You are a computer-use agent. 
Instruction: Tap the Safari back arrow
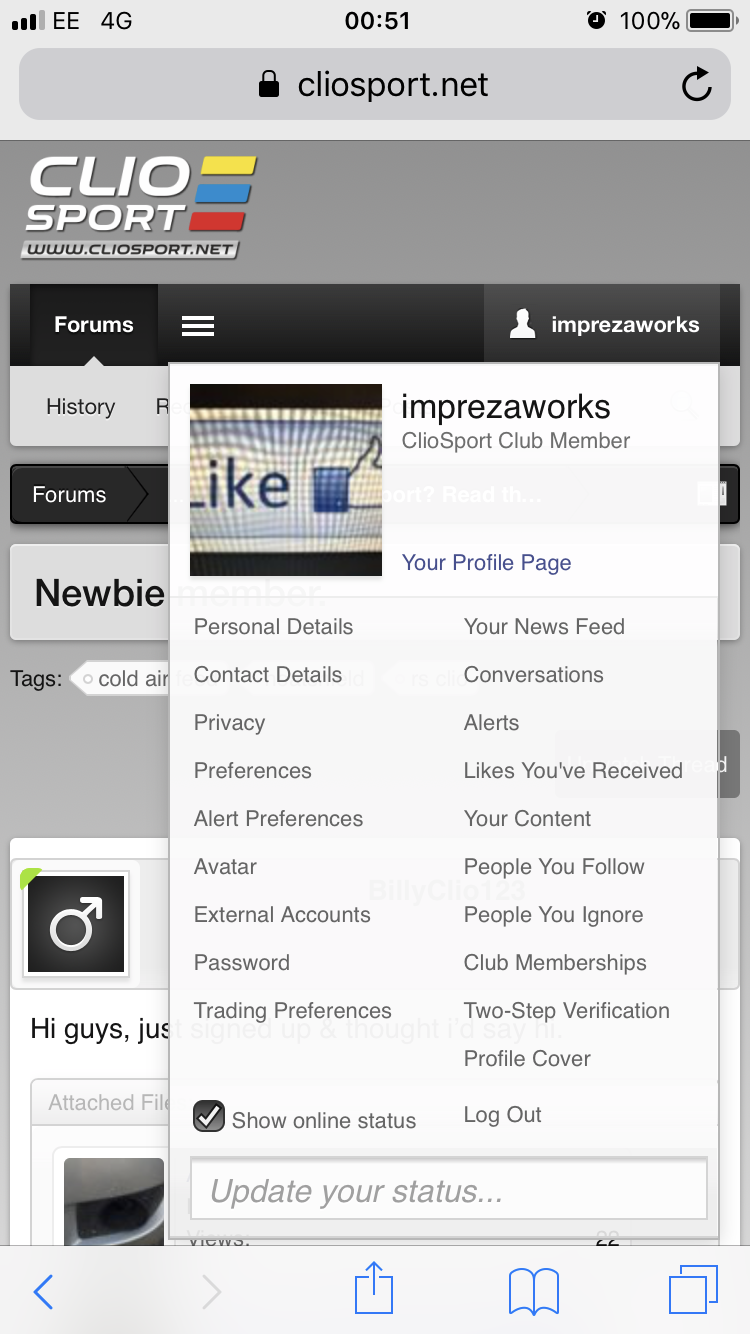(x=43, y=1292)
